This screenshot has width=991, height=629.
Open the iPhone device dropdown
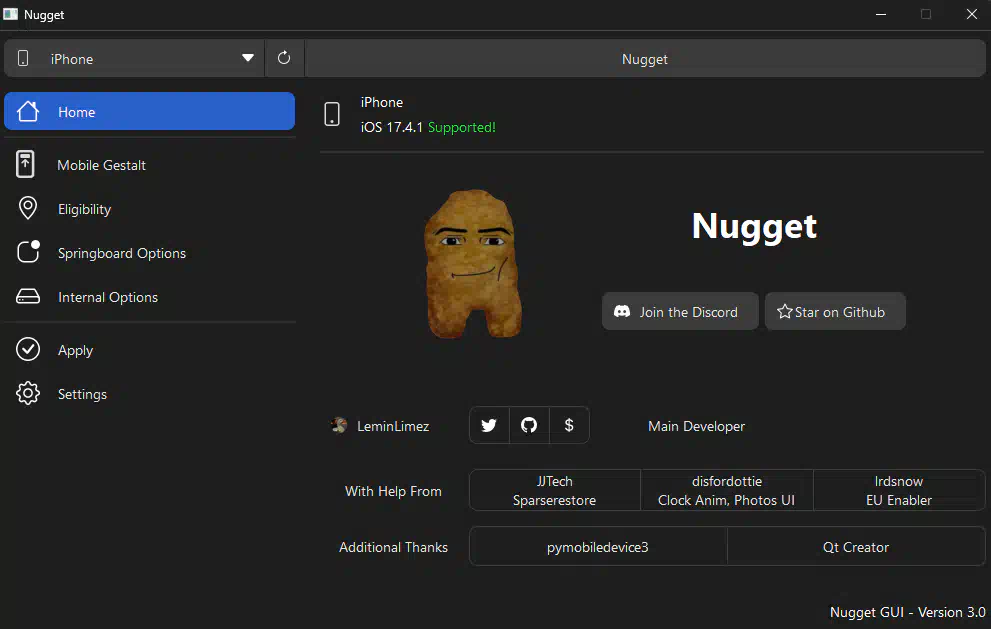pos(134,59)
